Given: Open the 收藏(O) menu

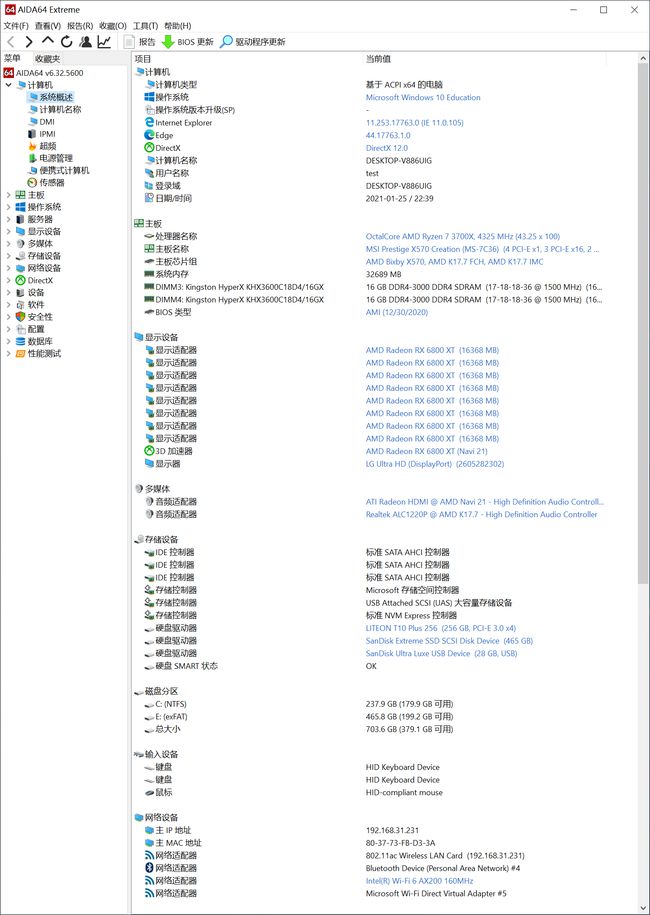Looking at the screenshot, I should (113, 26).
